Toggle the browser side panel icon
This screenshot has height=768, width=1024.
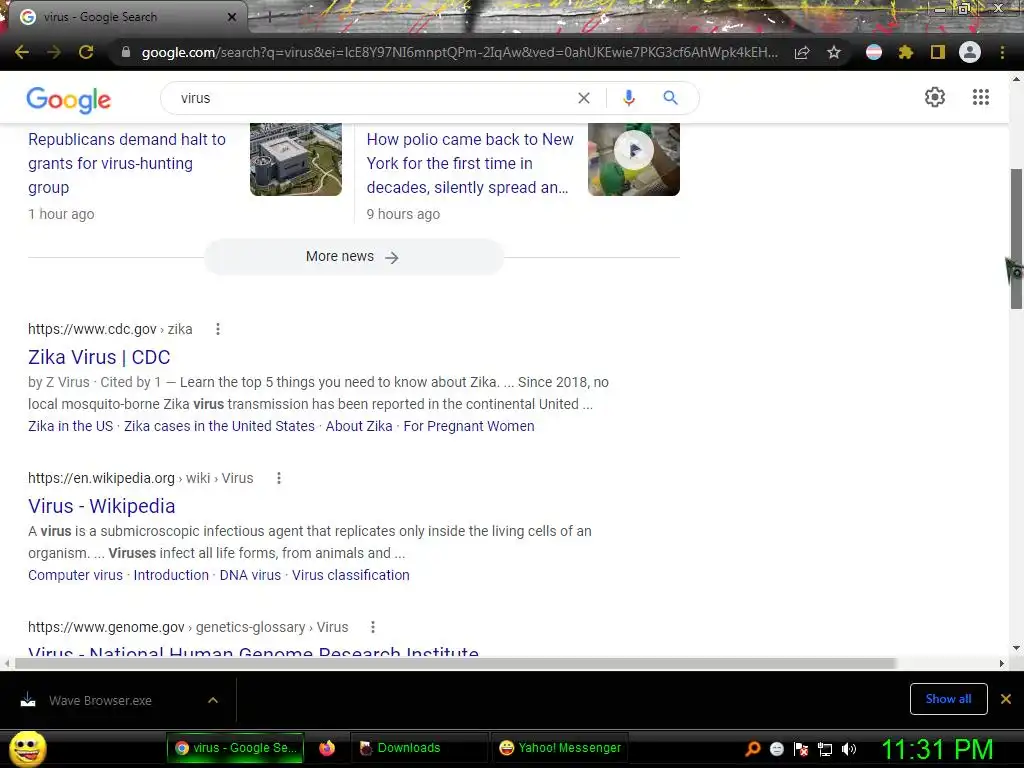click(938, 52)
